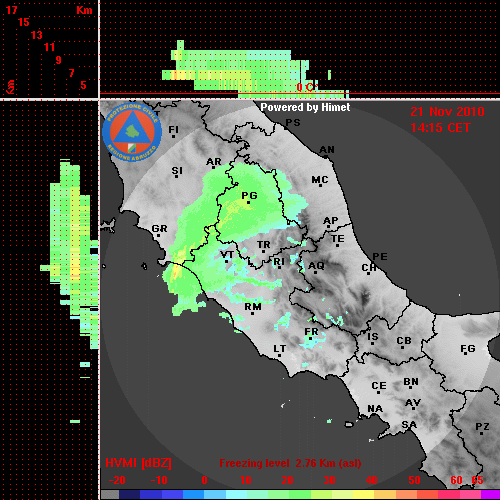Click the TE city label
500x500 pixels.
pos(338,239)
